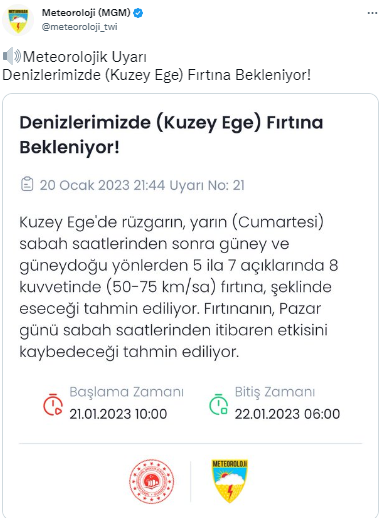Click the Bitiş Zamanı label
The height and width of the screenshot is (518, 383).
pos(275,392)
